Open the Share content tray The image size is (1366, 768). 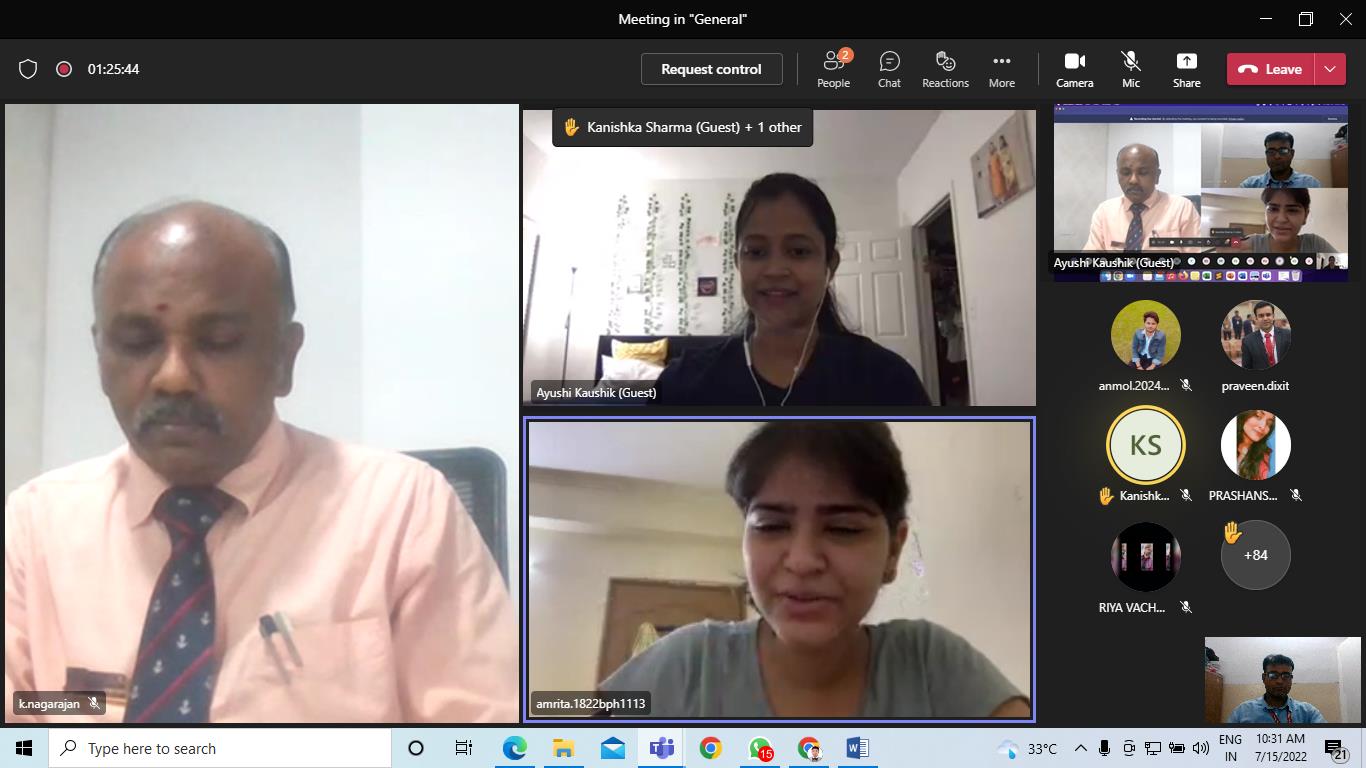click(x=1186, y=69)
